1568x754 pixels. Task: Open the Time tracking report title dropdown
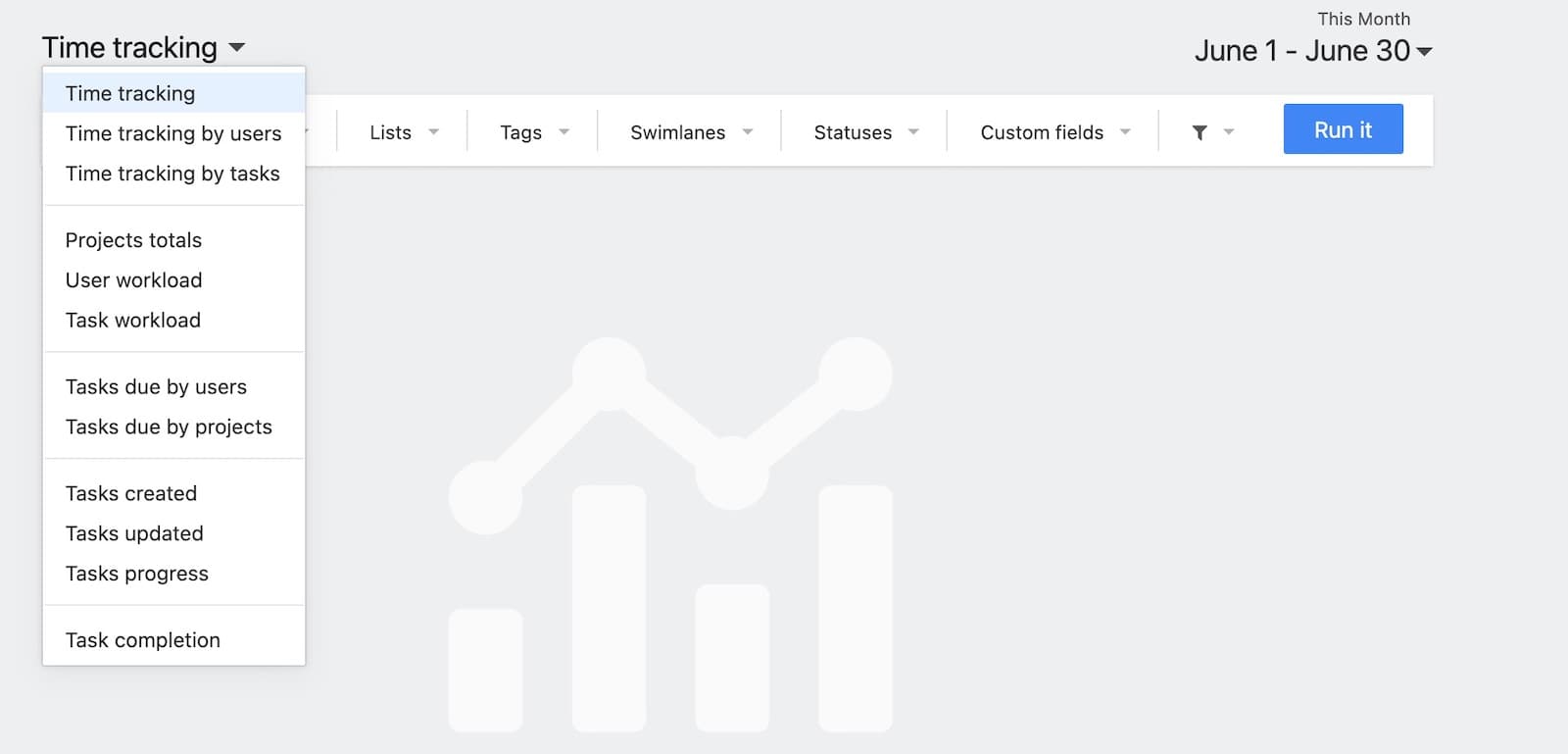coord(143,47)
